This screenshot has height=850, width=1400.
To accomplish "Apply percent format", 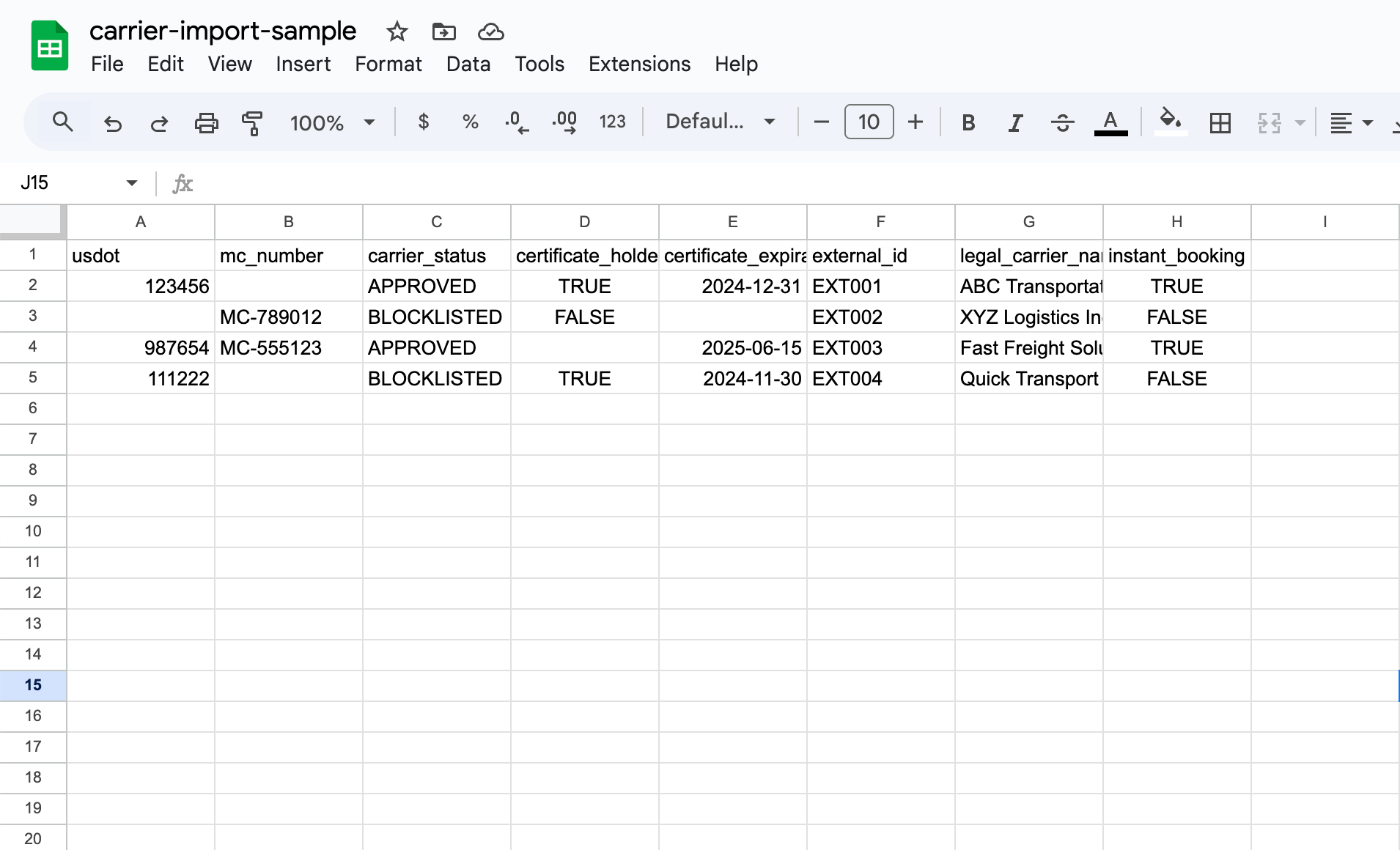I will point(469,122).
